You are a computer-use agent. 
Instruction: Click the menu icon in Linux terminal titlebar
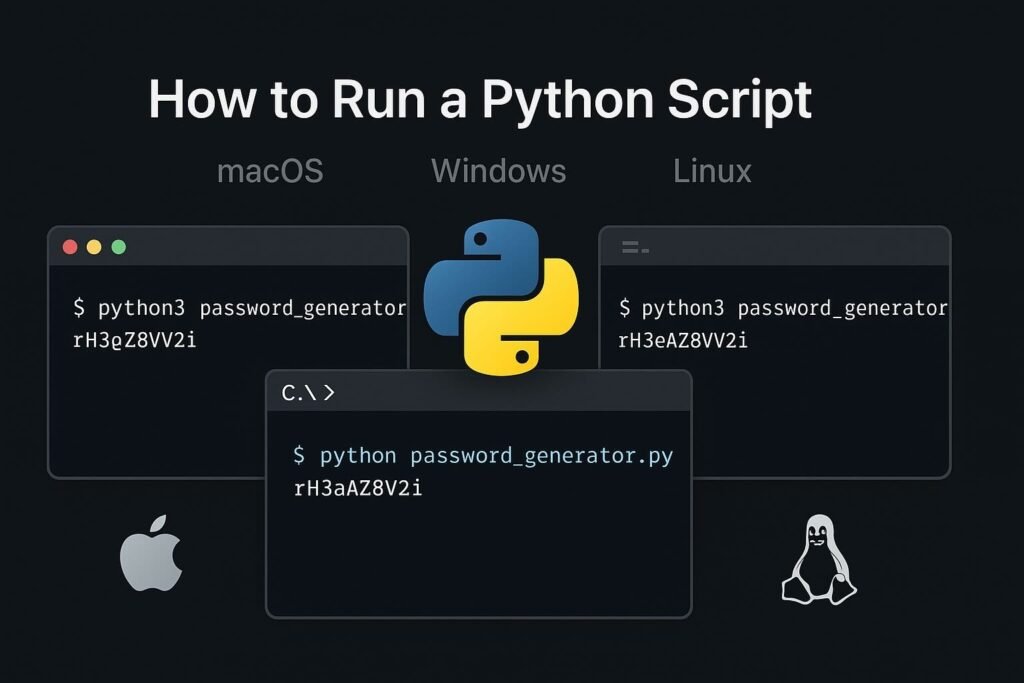pos(635,247)
